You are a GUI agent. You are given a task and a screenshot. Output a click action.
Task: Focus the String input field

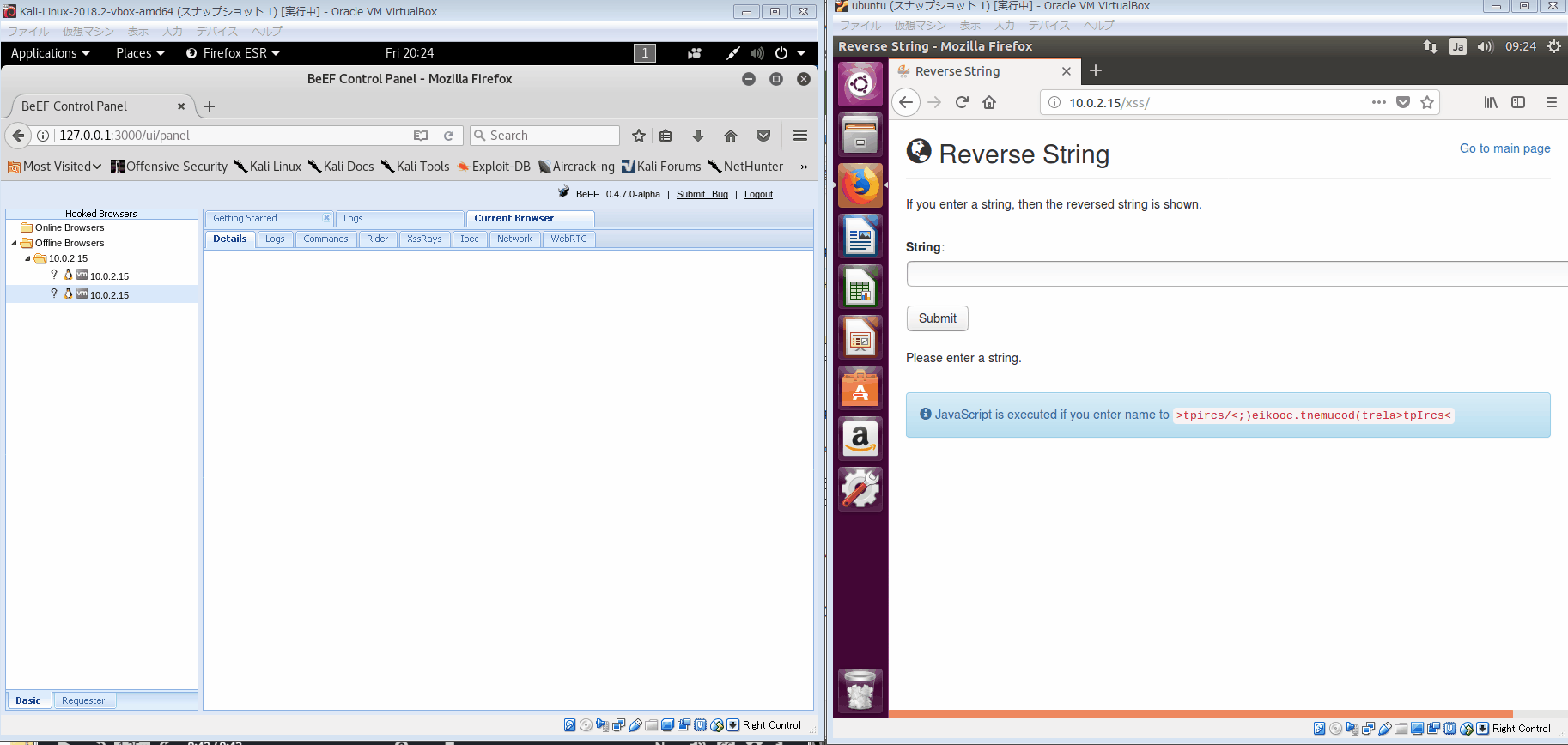1237,274
